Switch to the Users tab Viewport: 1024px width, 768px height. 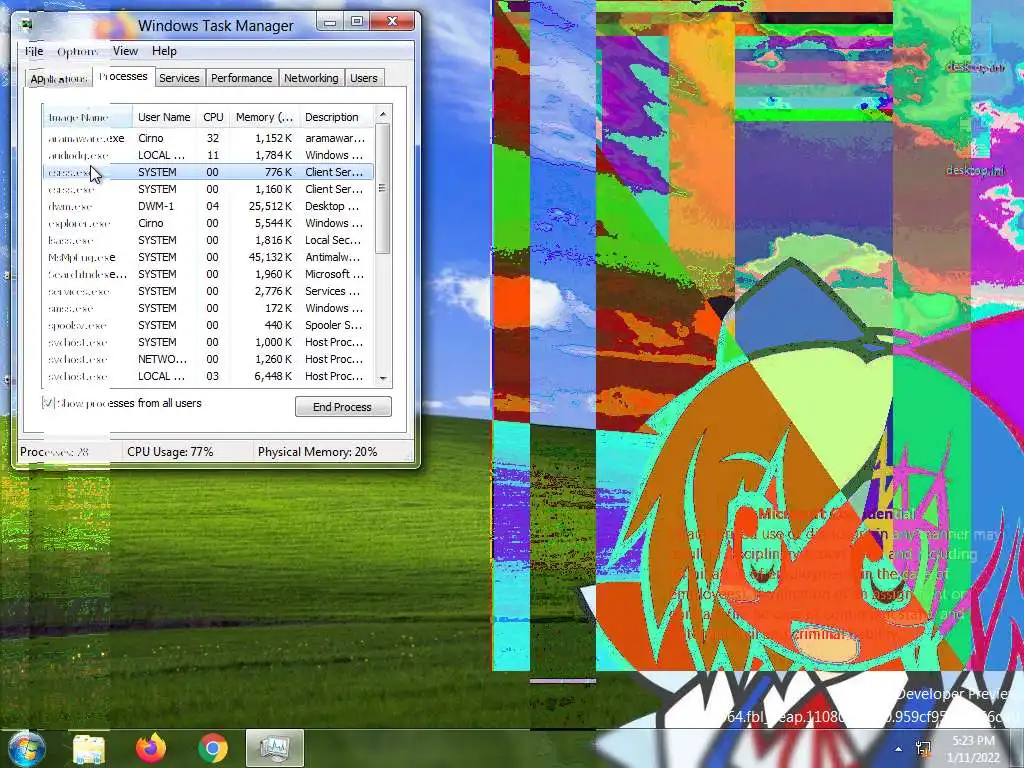(364, 78)
